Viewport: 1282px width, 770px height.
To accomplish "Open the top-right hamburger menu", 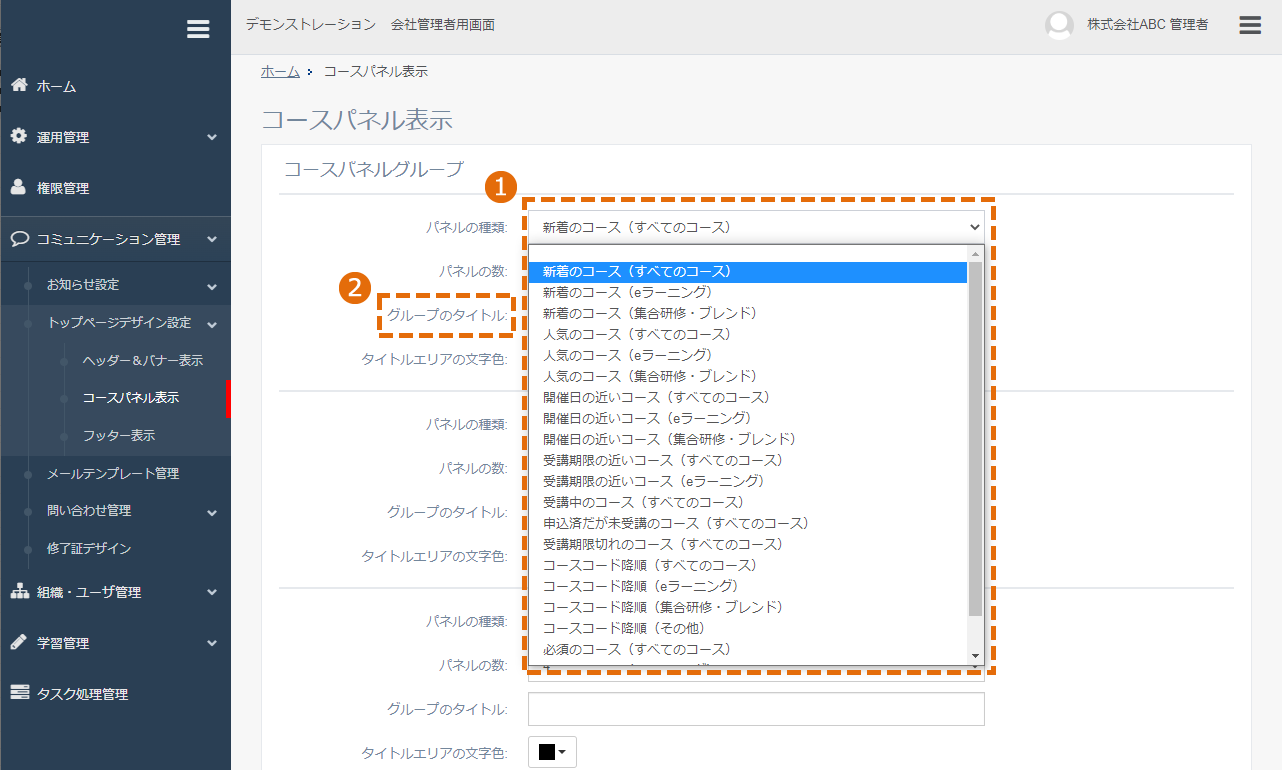I will tap(1250, 25).
